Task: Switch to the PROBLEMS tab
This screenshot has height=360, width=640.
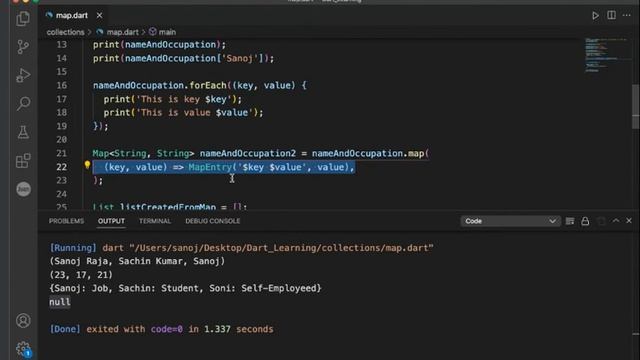Action: 66,221
